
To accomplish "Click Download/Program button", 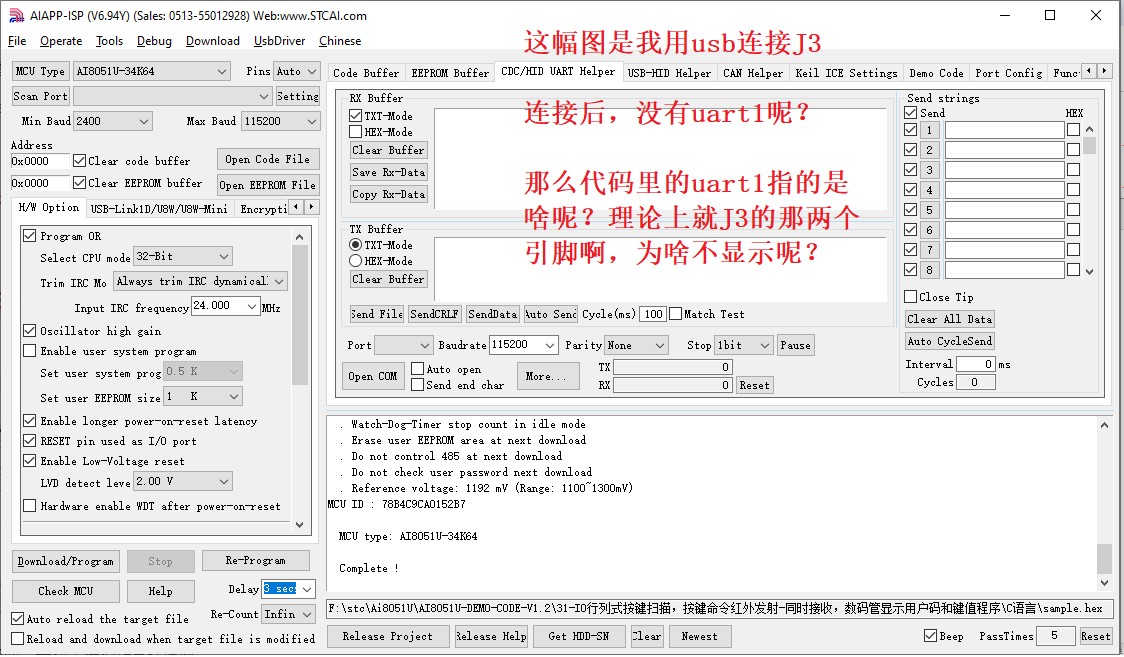I will click(x=66, y=561).
